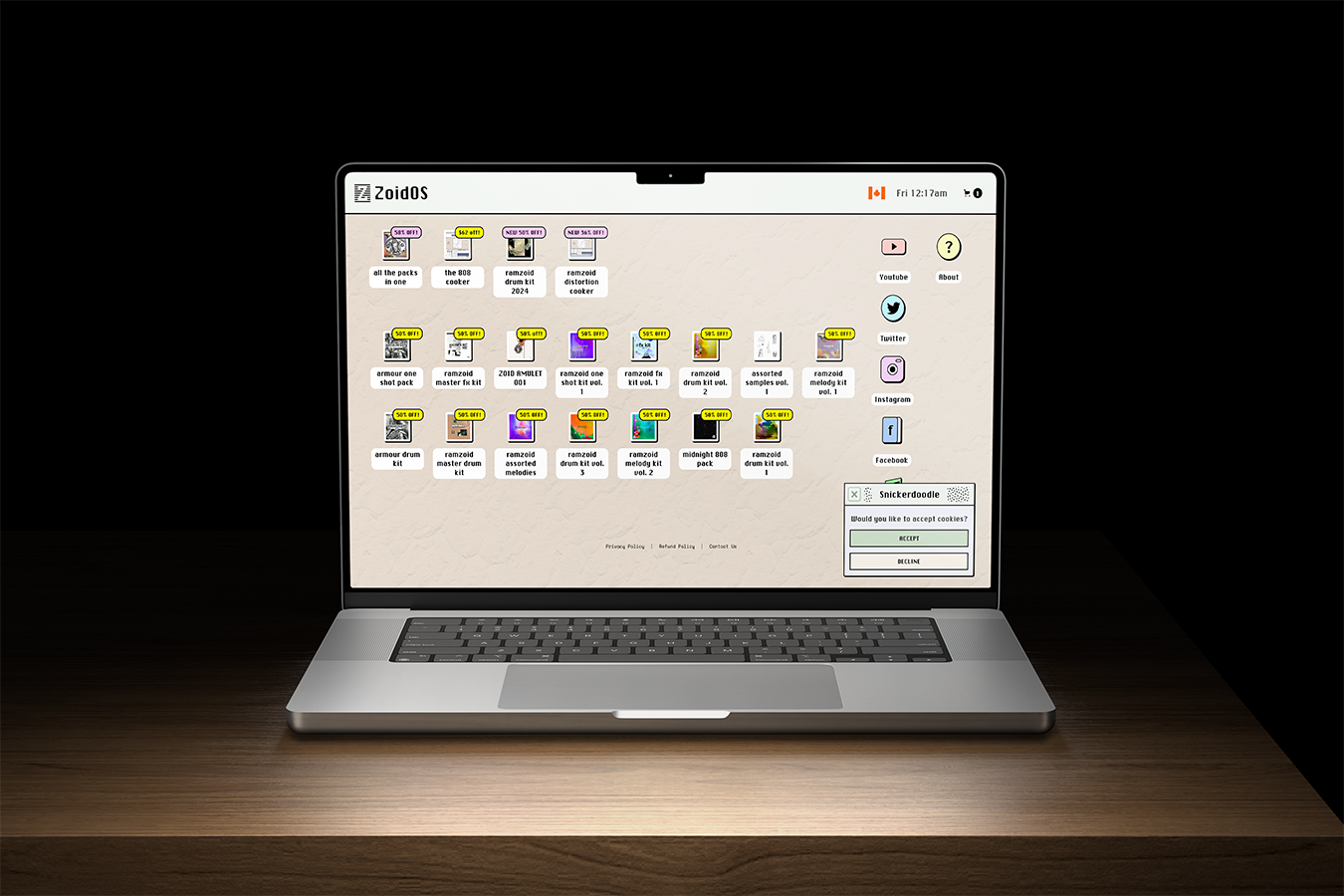Open the About question mark icon
Viewport: 1344px width, 896px height.
(x=949, y=247)
